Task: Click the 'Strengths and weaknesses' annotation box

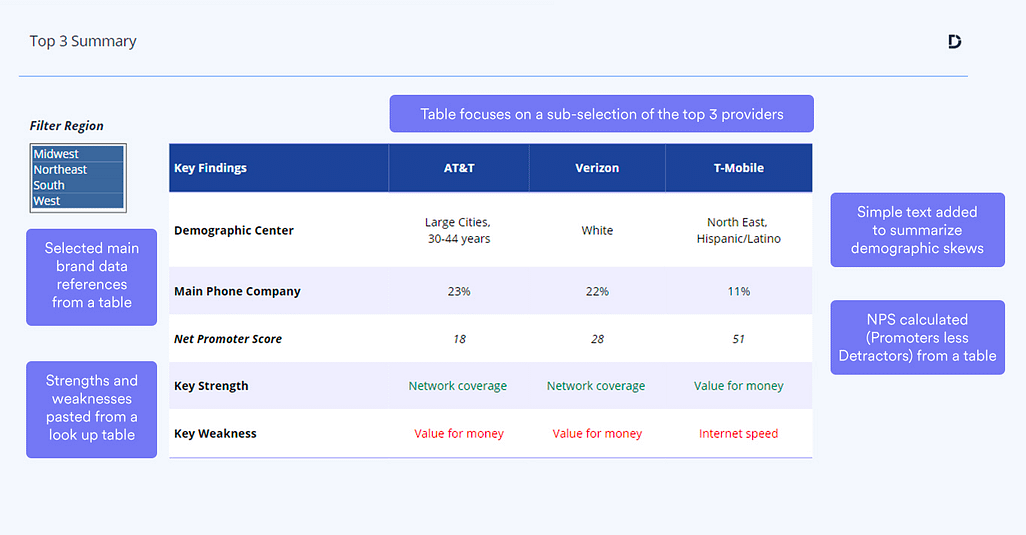Action: point(91,408)
